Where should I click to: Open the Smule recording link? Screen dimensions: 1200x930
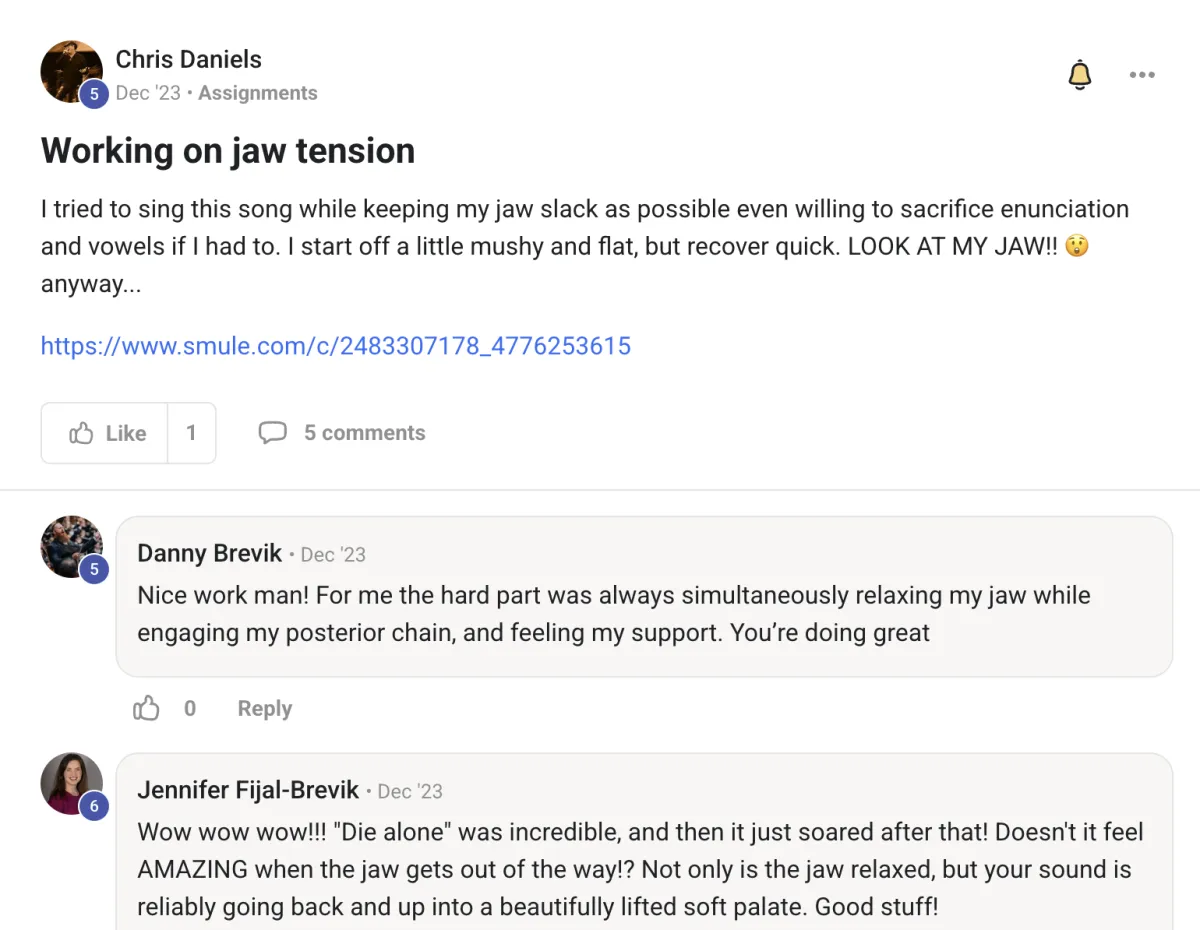(336, 346)
